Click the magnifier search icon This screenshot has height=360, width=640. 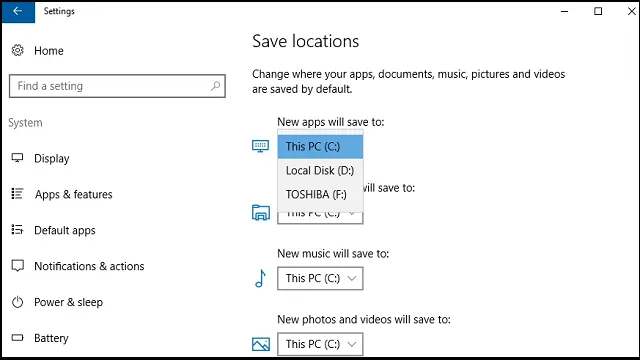click(215, 86)
